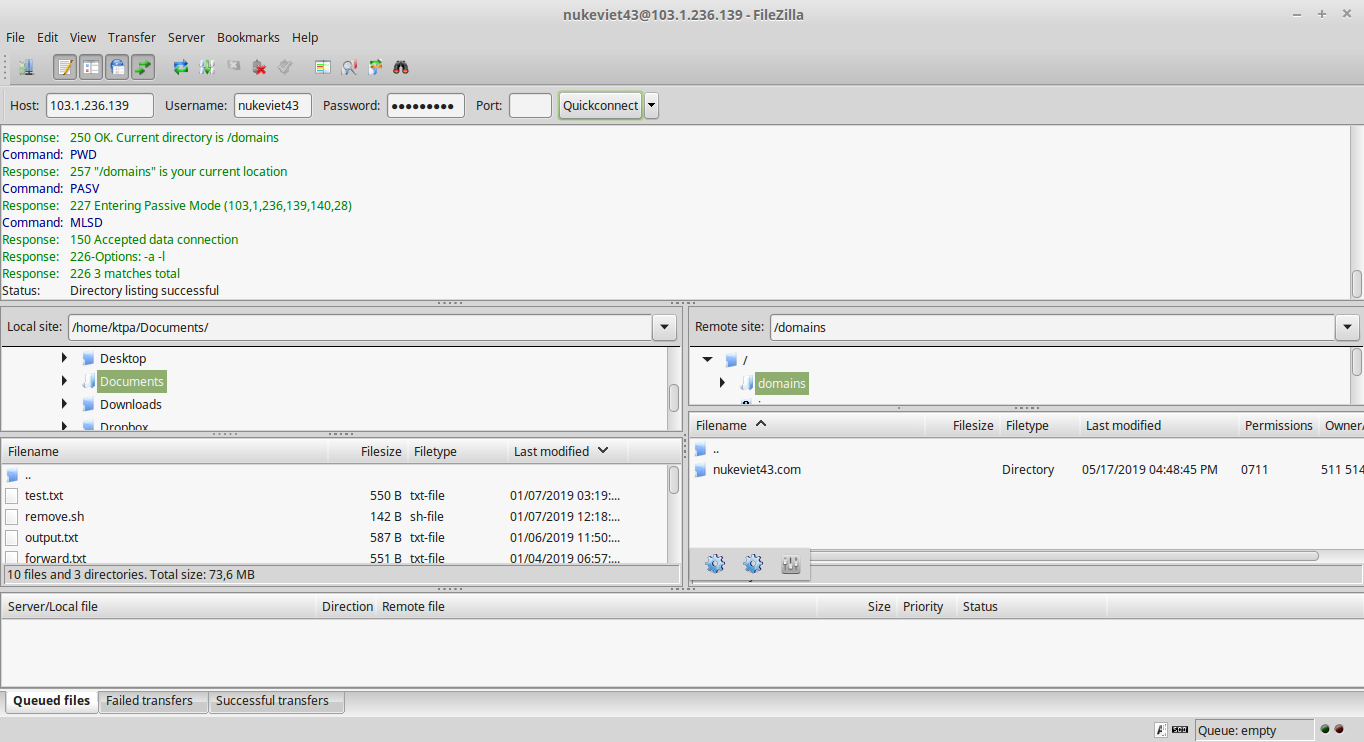This screenshot has height=742, width=1364.
Task: Switch to the Queued files tab
Action: (x=51, y=701)
